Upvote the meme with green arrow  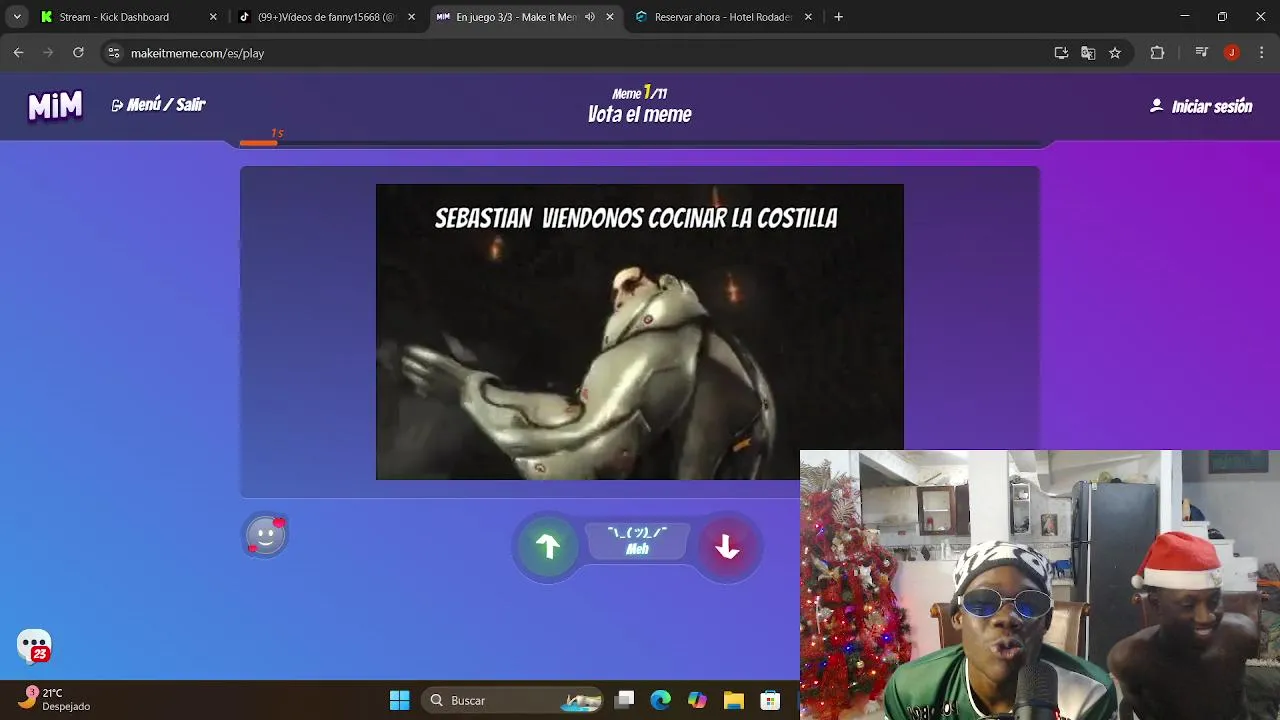click(547, 546)
